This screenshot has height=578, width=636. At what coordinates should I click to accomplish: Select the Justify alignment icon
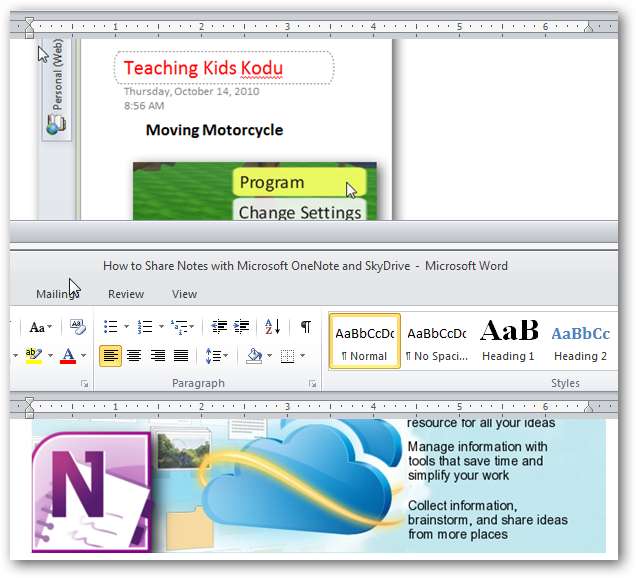coord(181,356)
